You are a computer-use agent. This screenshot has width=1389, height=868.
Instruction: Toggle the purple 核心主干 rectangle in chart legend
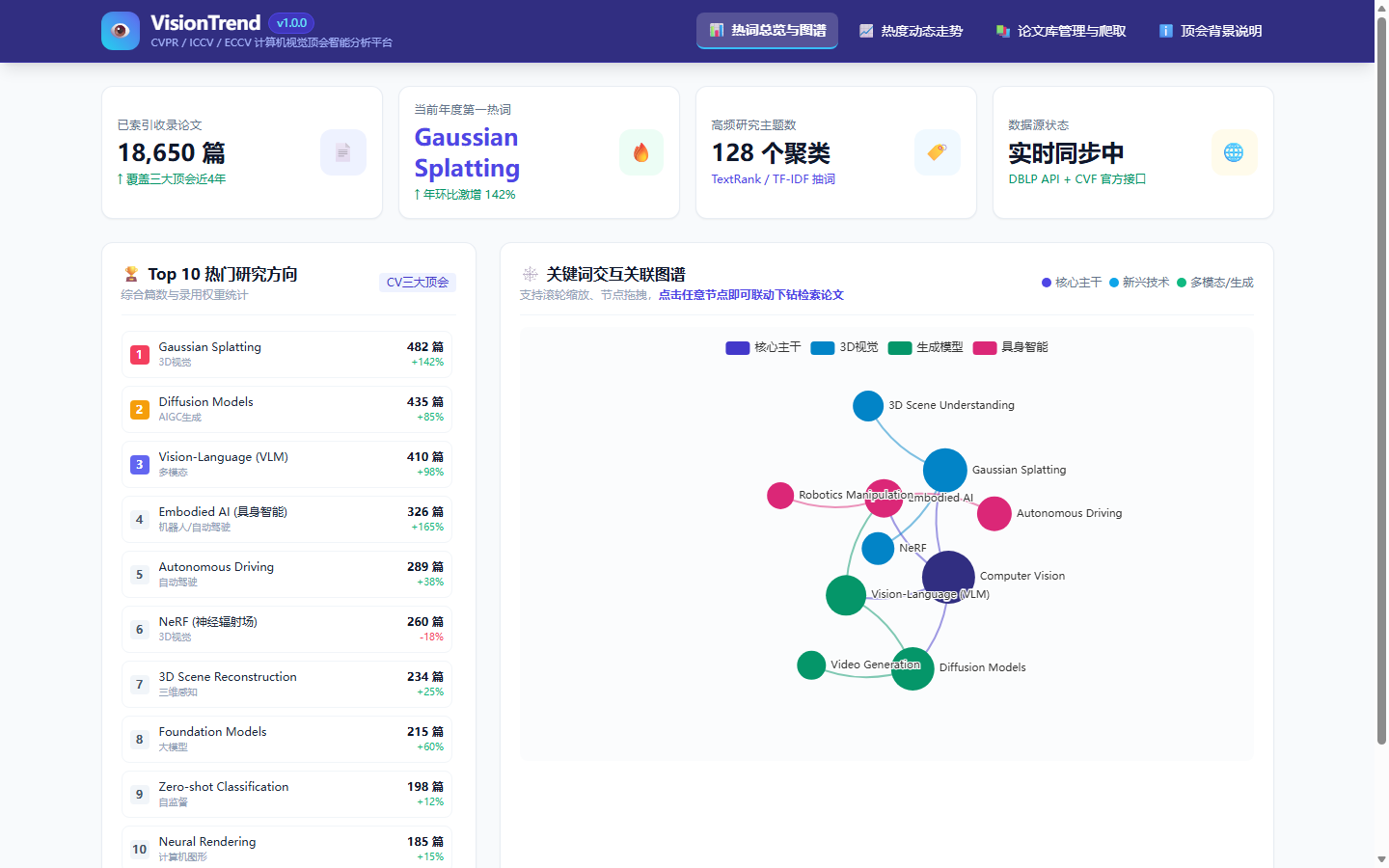click(x=738, y=348)
